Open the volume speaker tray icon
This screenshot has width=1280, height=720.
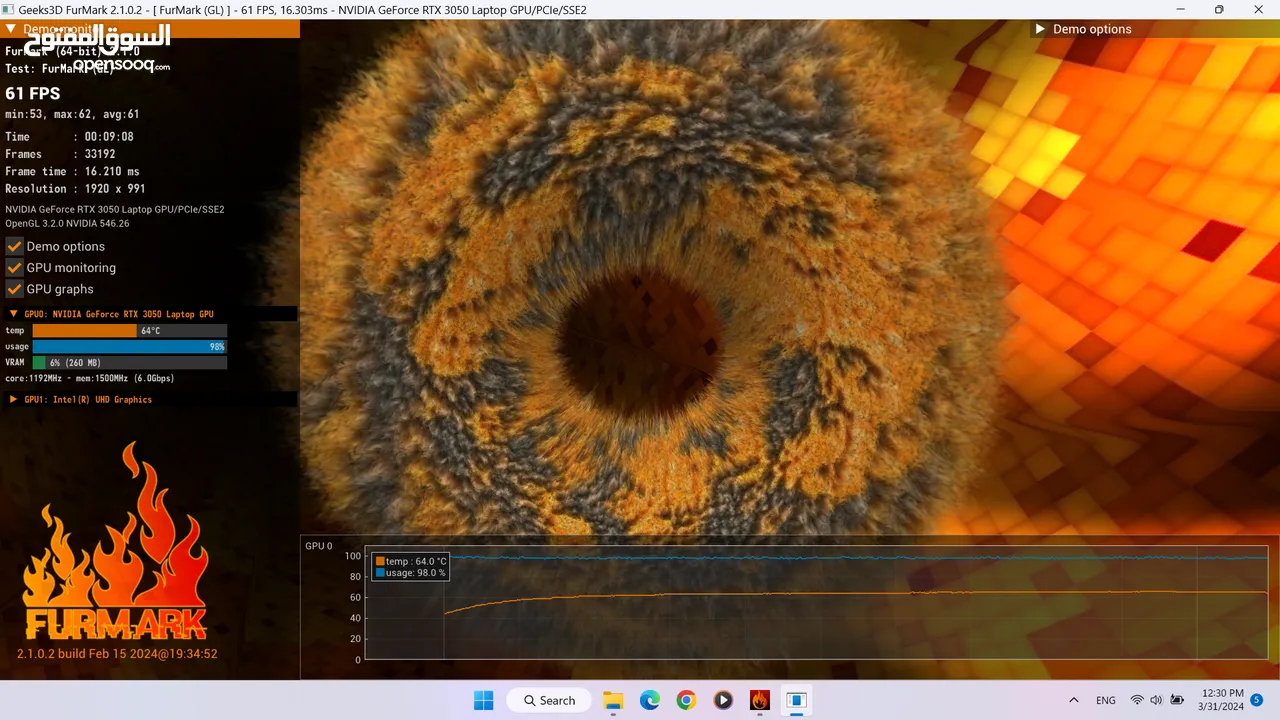tap(1156, 700)
